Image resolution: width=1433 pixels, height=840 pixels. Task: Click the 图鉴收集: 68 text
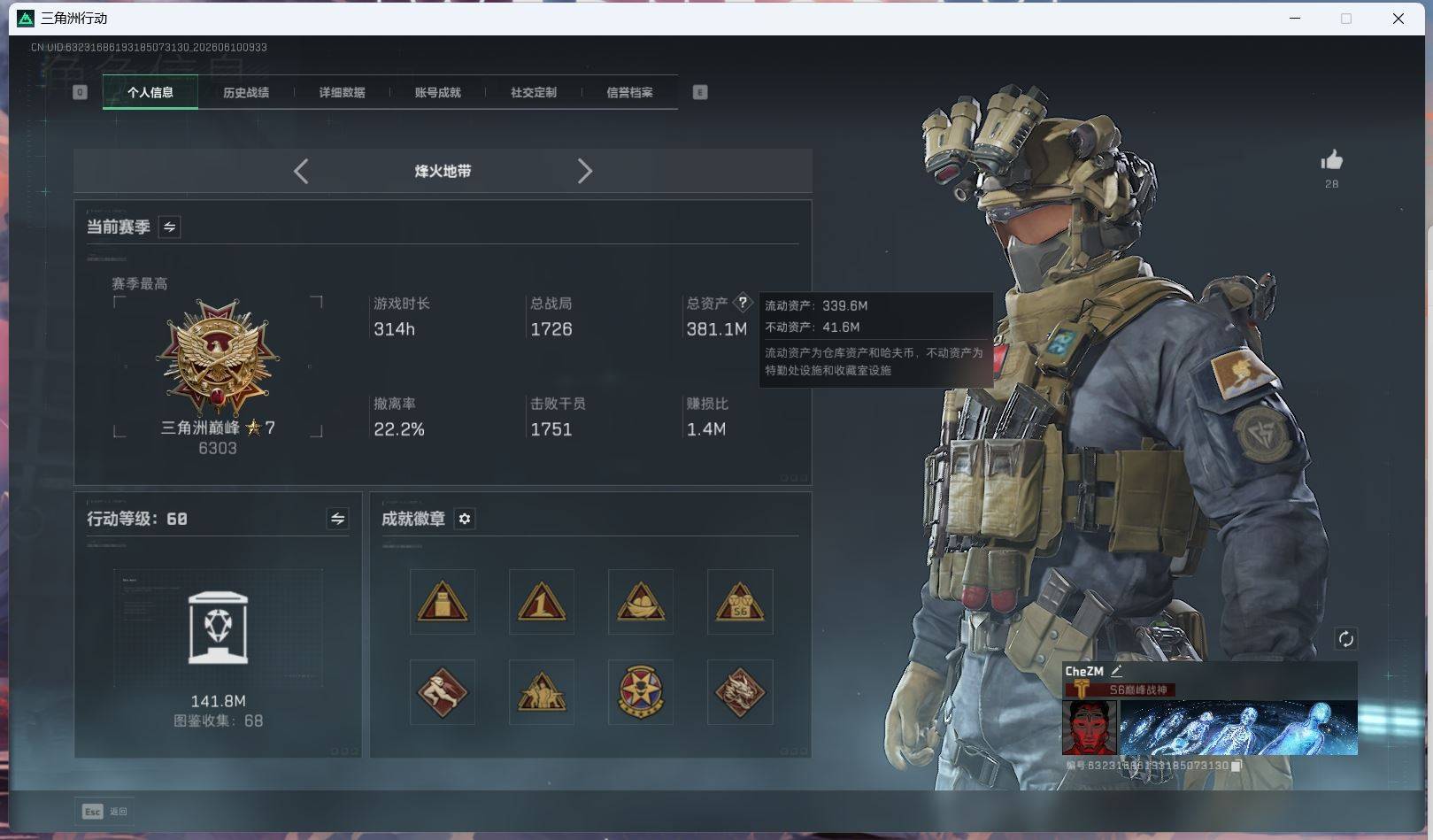(x=219, y=721)
